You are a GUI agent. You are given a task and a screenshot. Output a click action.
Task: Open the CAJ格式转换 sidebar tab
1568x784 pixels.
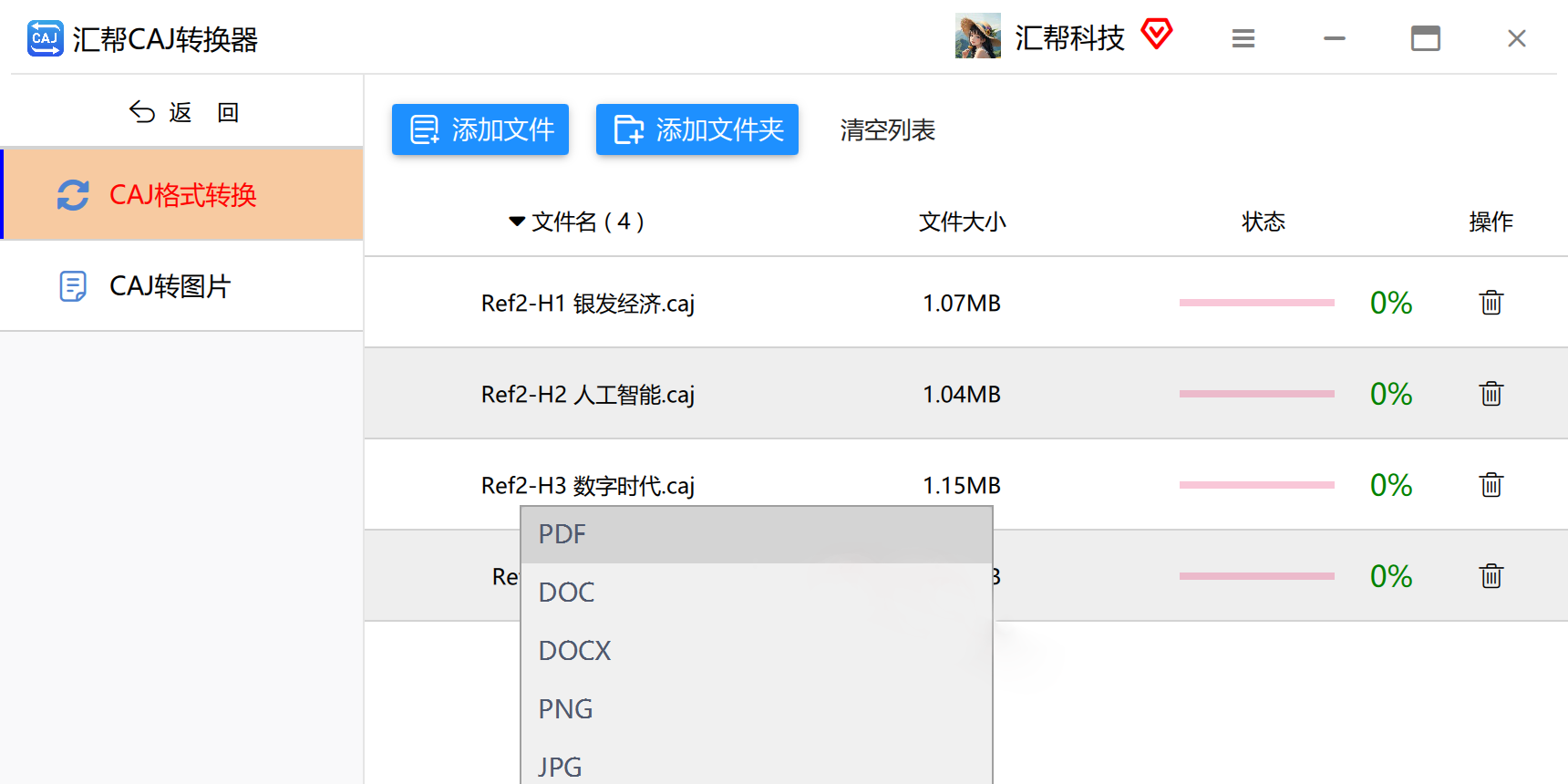[182, 195]
